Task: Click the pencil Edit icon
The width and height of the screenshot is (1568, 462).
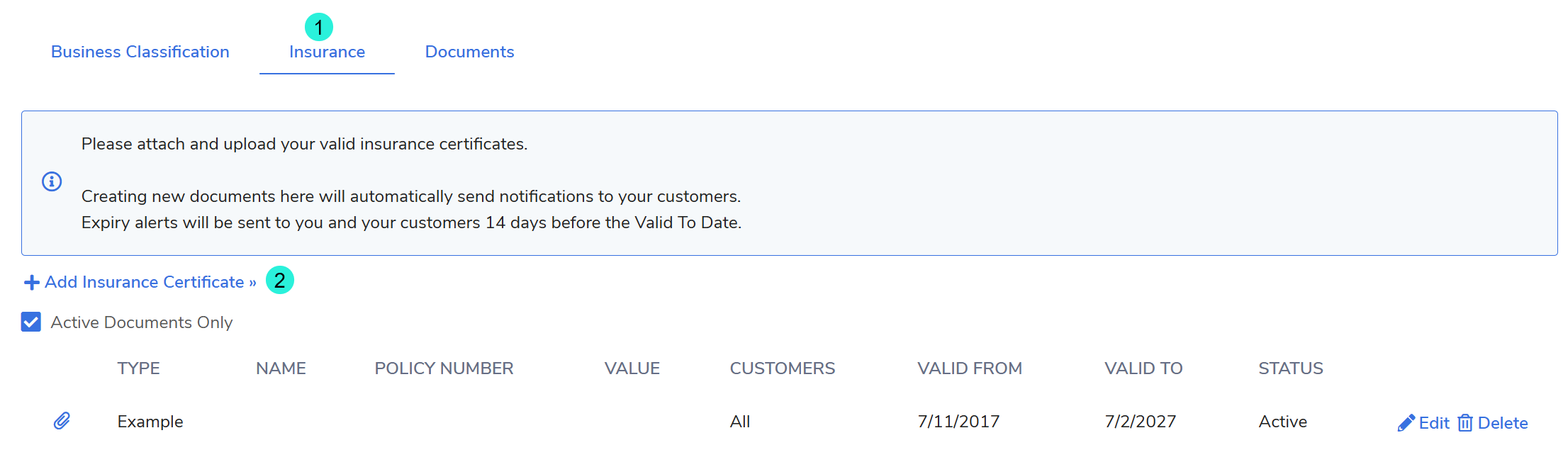Action: pyautogui.click(x=1406, y=423)
